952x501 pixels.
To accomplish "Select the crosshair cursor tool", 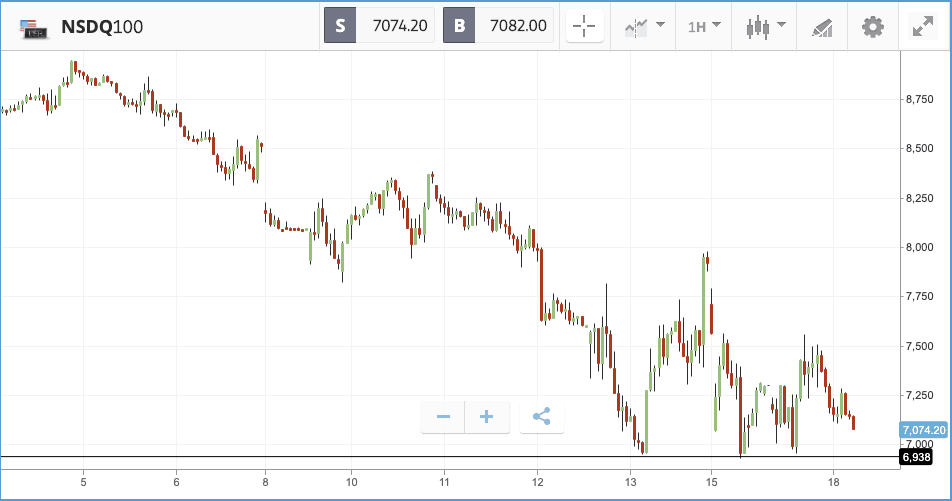I will pyautogui.click(x=584, y=26).
